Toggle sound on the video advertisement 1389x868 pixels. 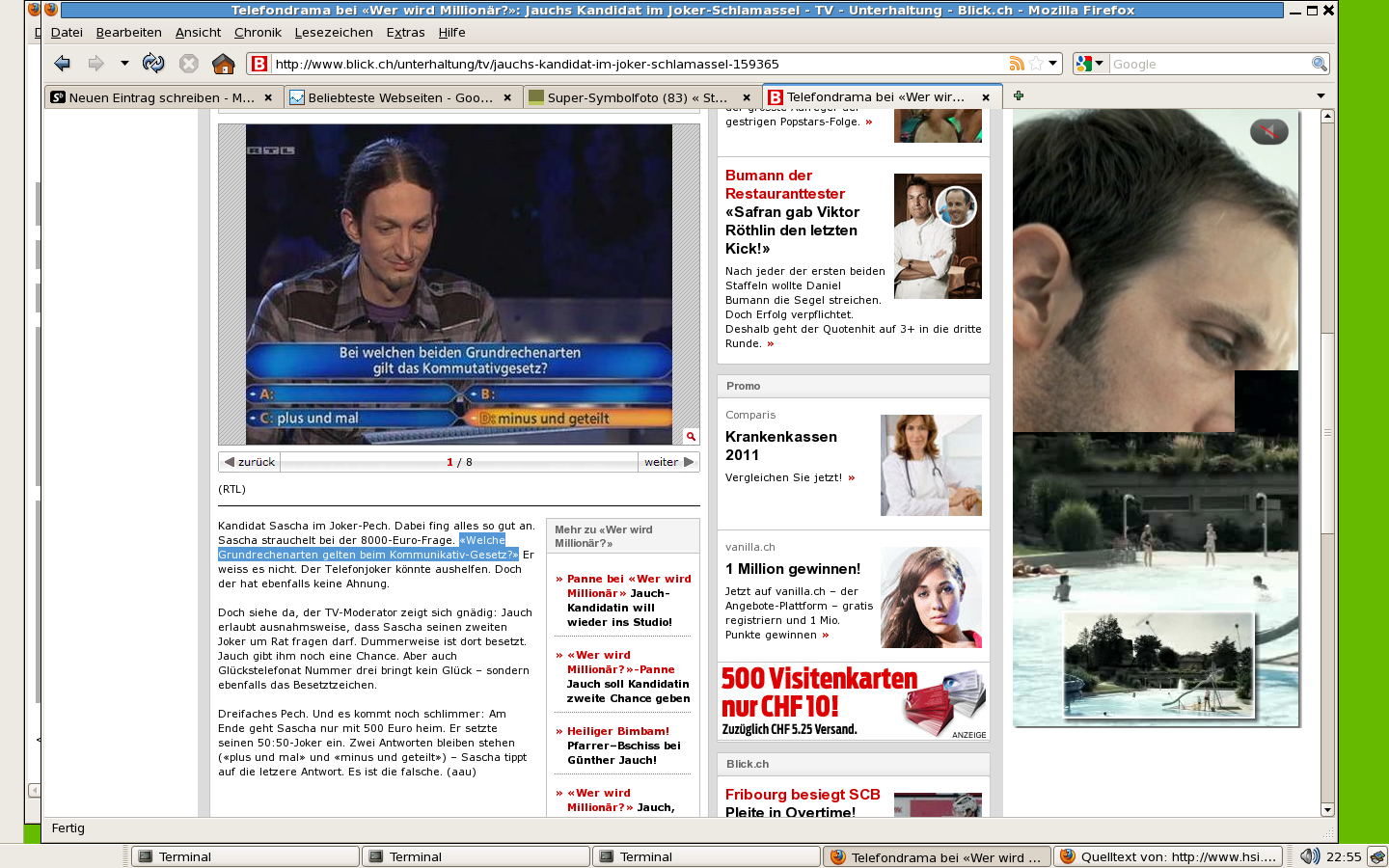click(x=1268, y=132)
